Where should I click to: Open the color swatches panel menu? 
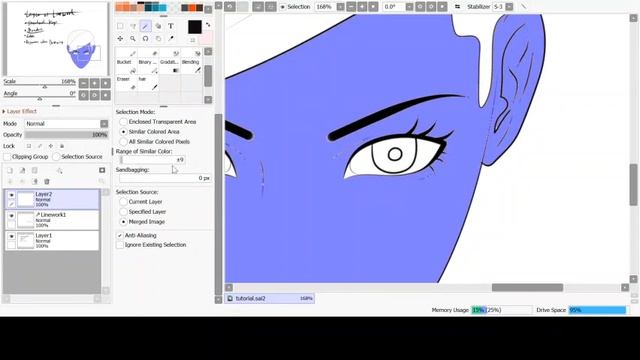tap(208, 8)
